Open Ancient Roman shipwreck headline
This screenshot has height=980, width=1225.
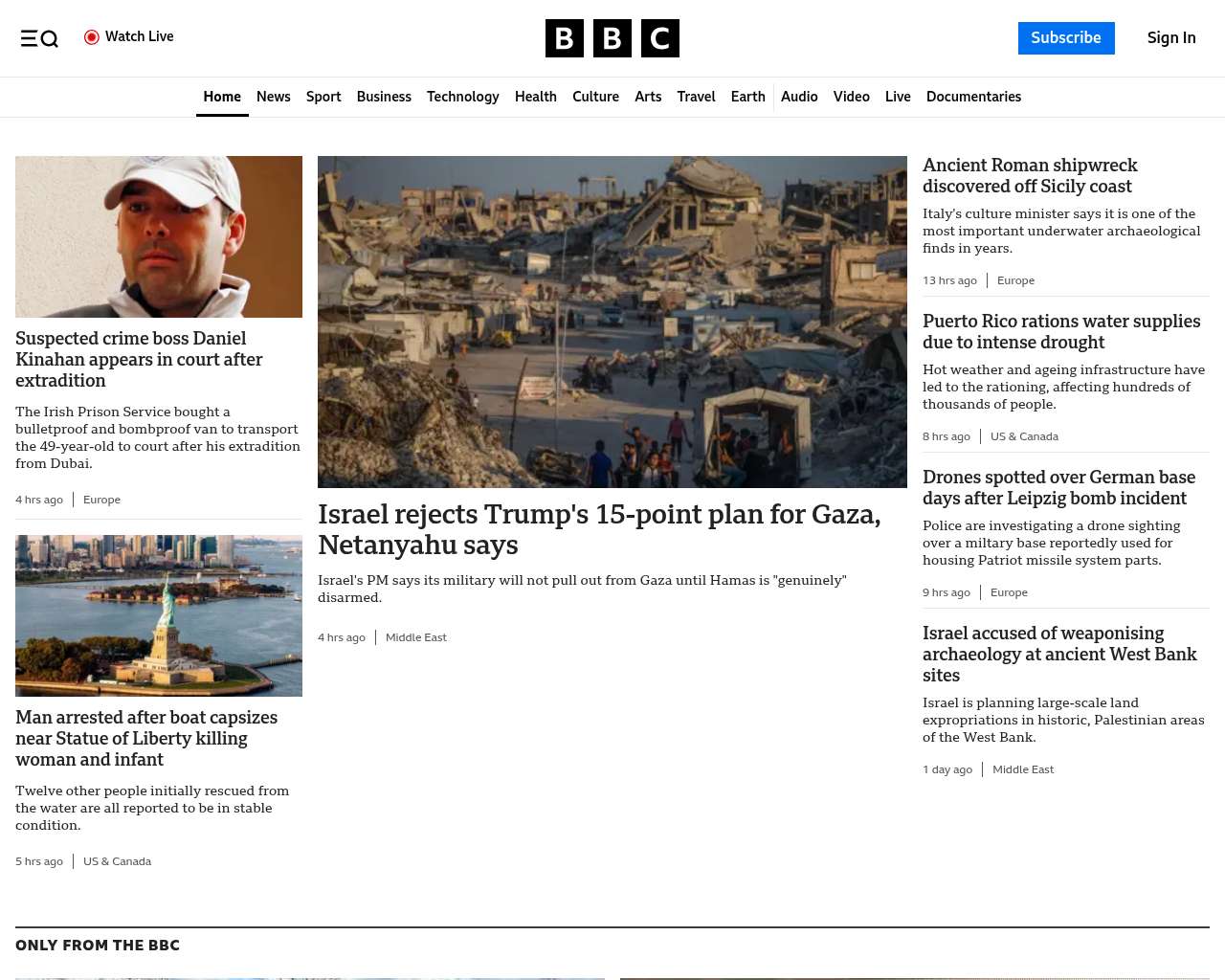point(1030,175)
